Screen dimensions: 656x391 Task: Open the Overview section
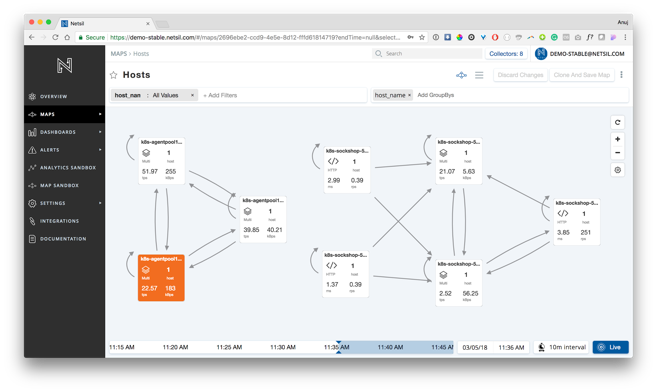click(x=64, y=96)
